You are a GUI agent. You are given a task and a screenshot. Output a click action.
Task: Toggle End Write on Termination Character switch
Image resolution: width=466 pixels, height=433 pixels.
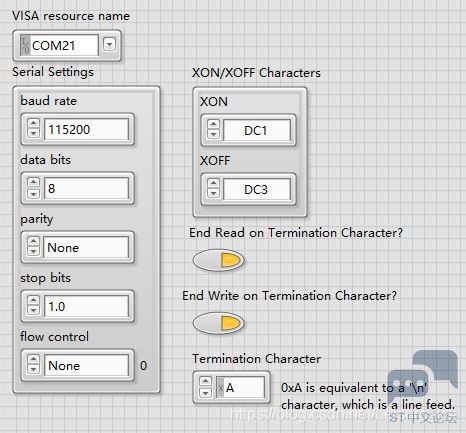[219, 323]
